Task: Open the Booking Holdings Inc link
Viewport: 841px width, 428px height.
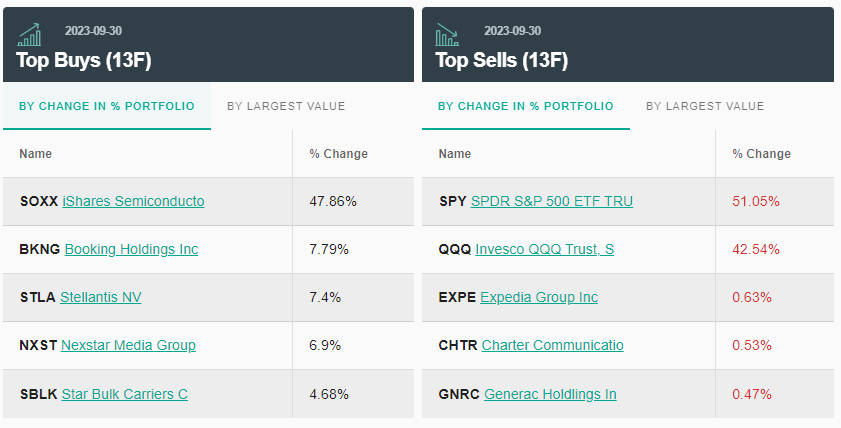Action: pos(131,249)
